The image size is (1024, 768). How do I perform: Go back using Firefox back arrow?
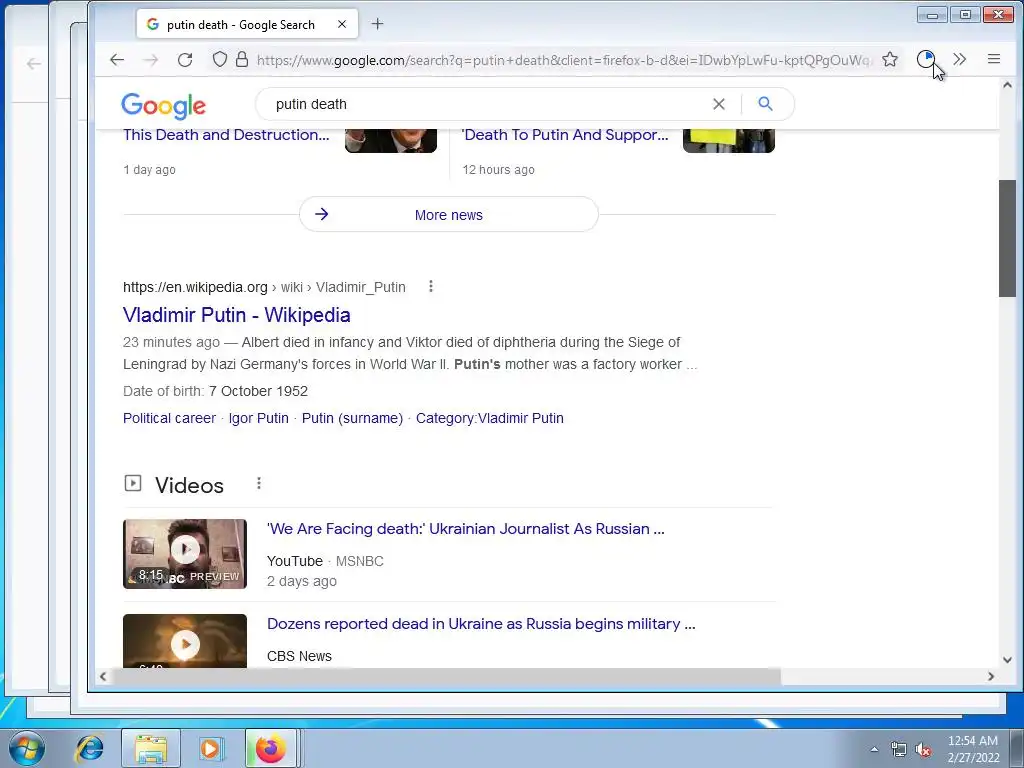pos(117,60)
